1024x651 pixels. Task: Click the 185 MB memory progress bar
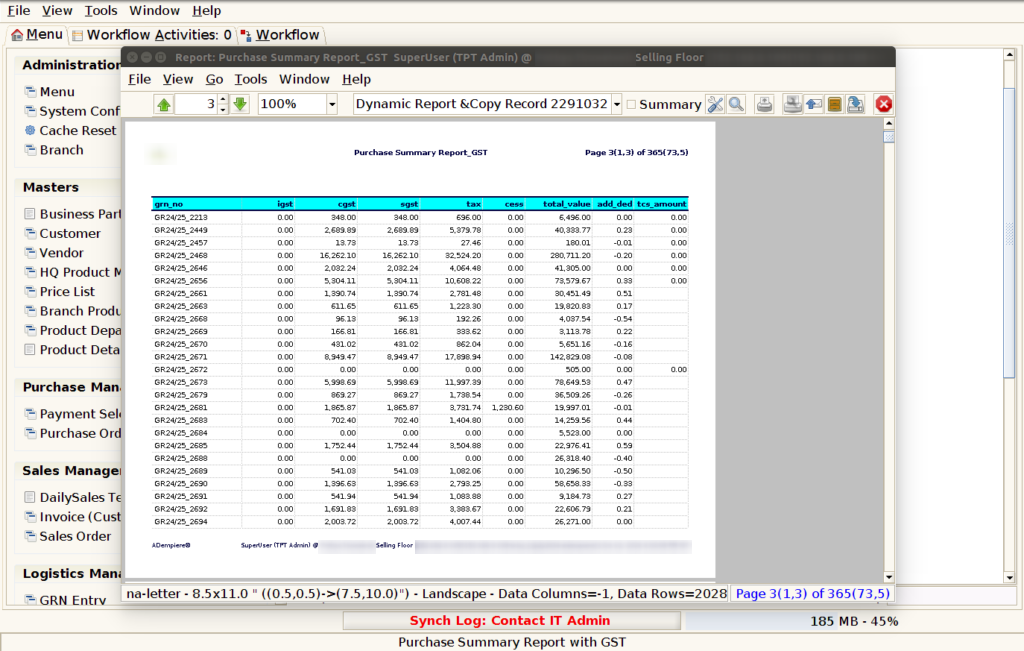point(854,621)
